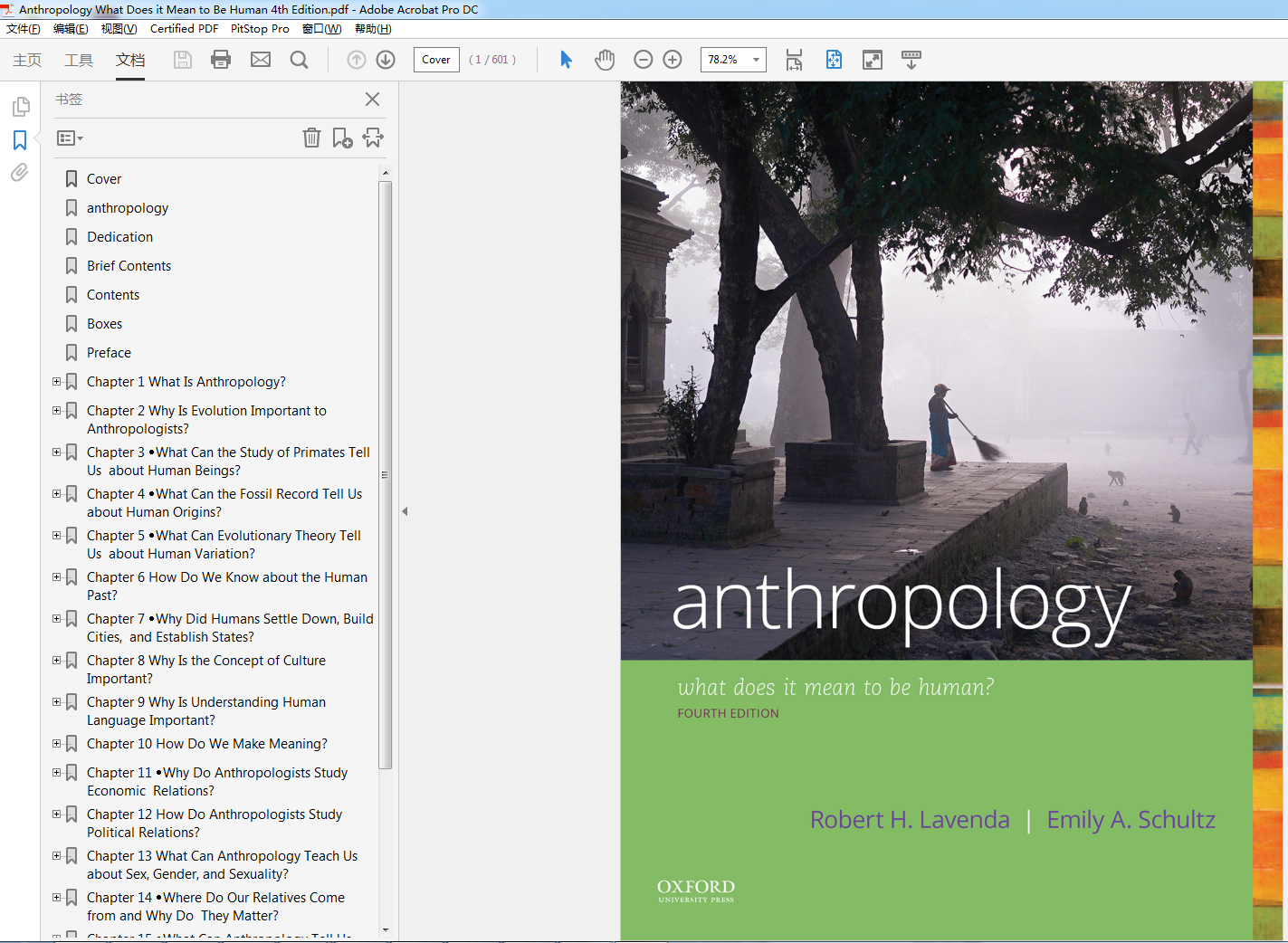Jump to the Boxes bookmark
1288x943 pixels.
pos(105,324)
